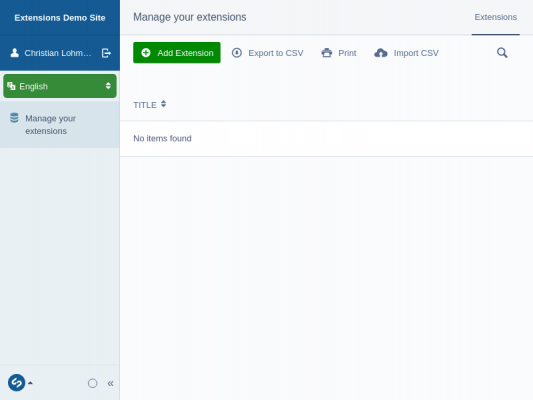Open the English language dropdown

point(60,86)
